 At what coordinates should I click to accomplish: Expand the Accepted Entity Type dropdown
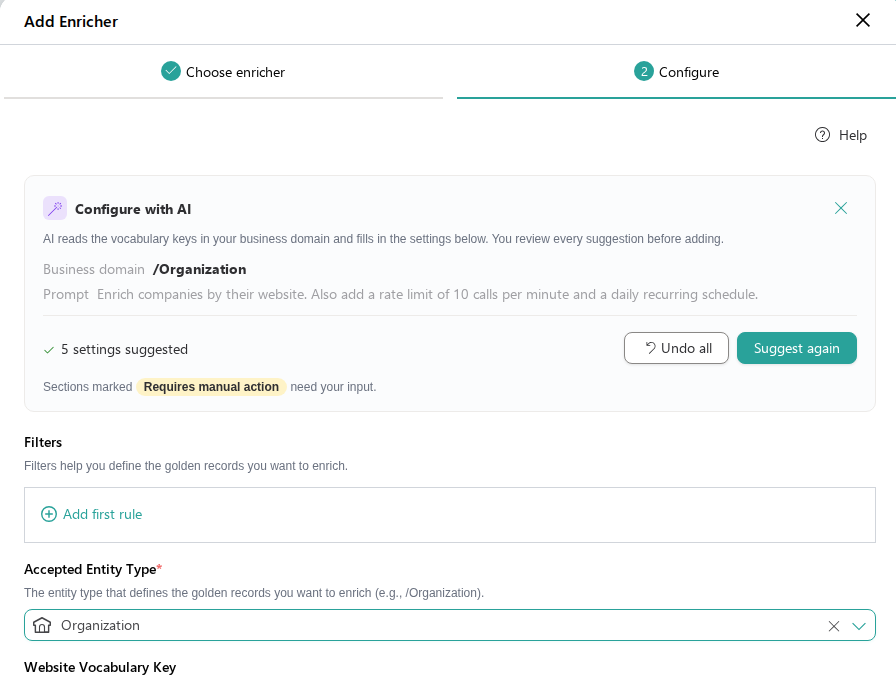click(859, 626)
